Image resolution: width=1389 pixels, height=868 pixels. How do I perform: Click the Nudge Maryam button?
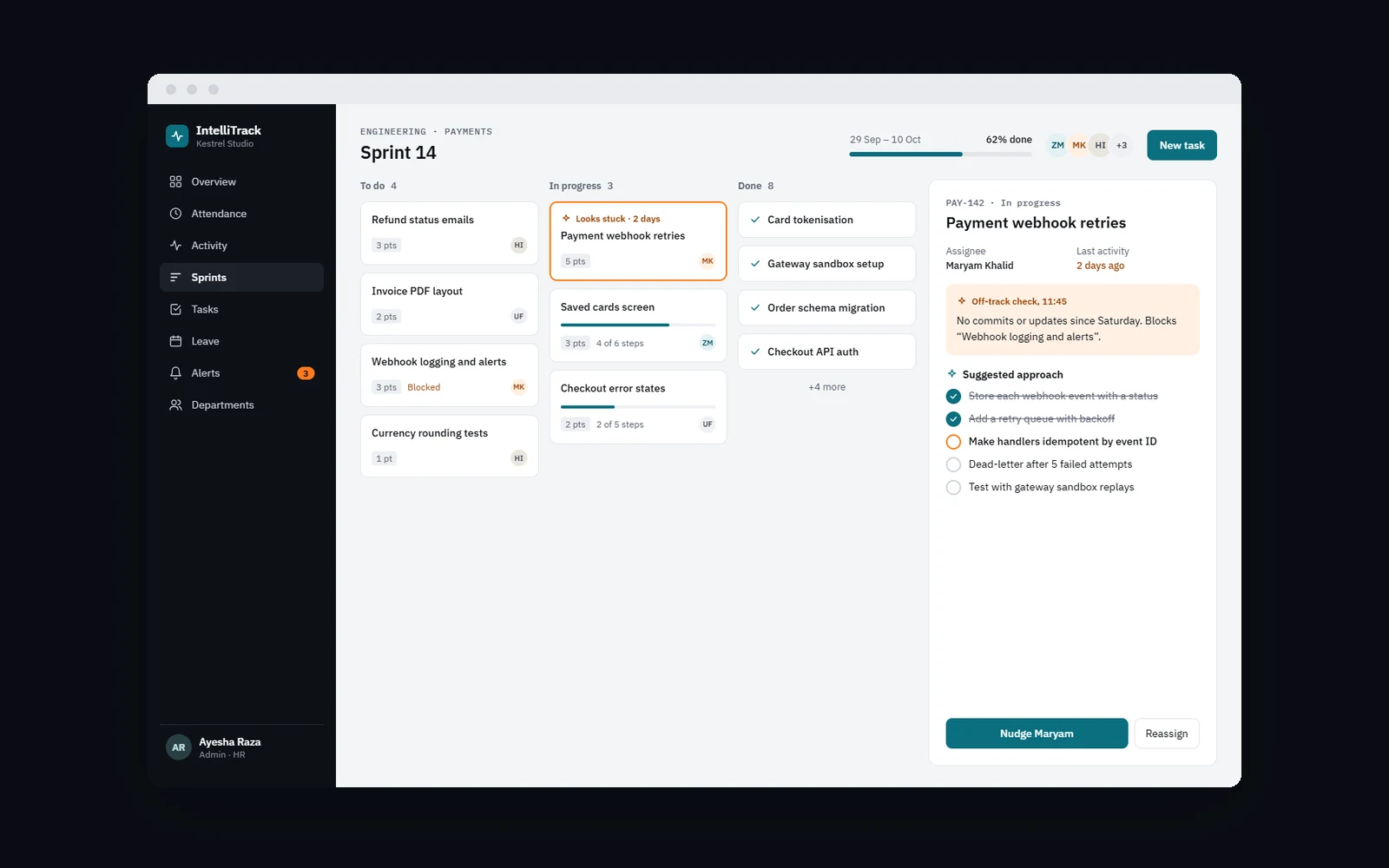(x=1037, y=733)
